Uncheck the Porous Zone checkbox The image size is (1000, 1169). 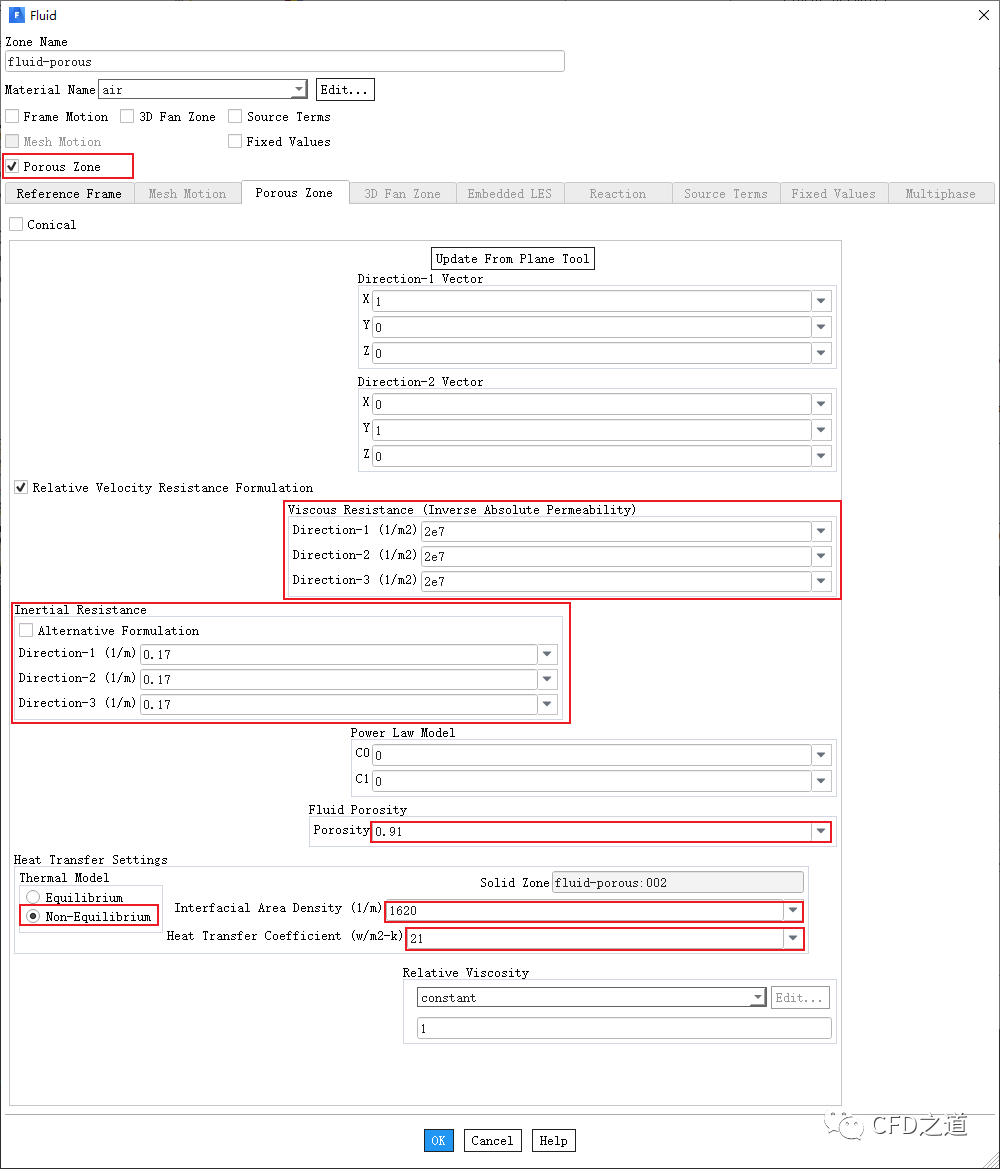click(x=12, y=166)
